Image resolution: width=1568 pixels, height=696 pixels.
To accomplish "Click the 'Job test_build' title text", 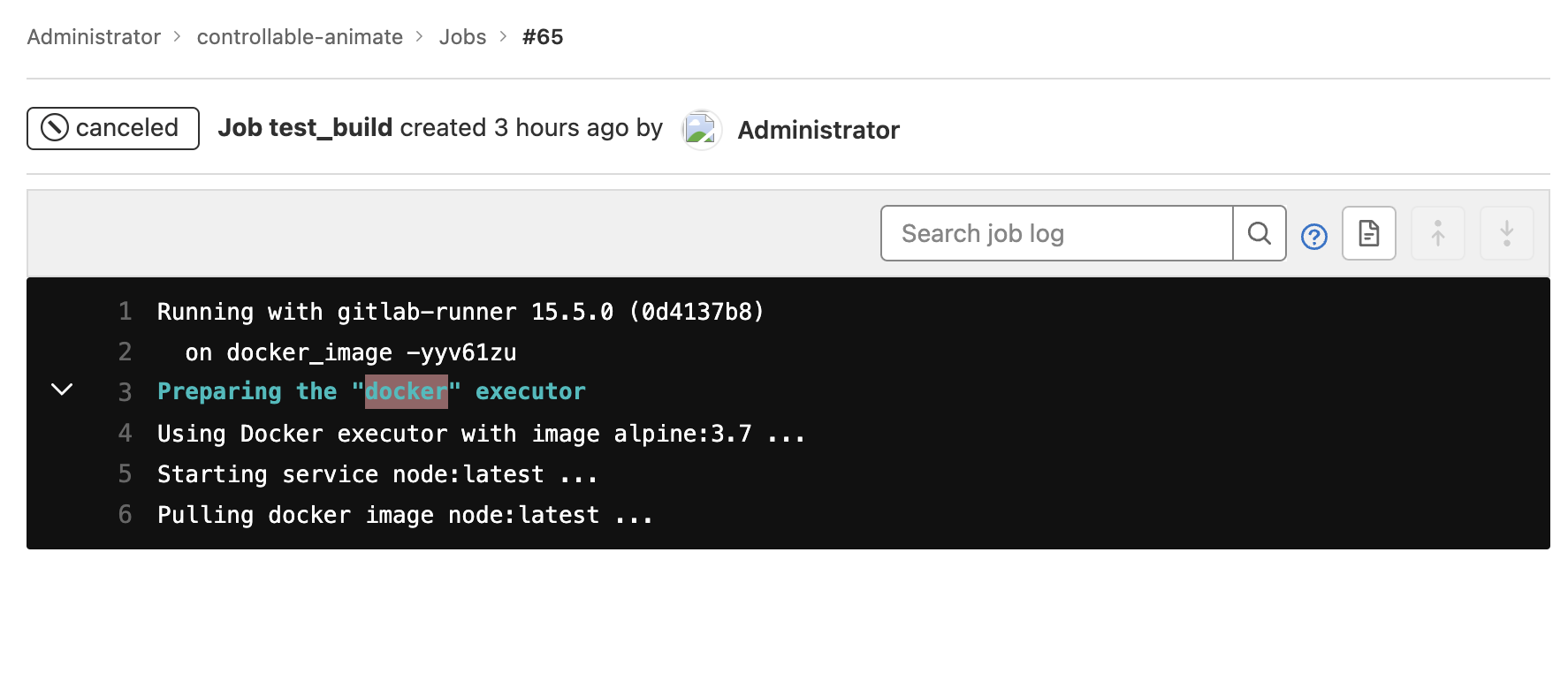I will [x=305, y=128].
